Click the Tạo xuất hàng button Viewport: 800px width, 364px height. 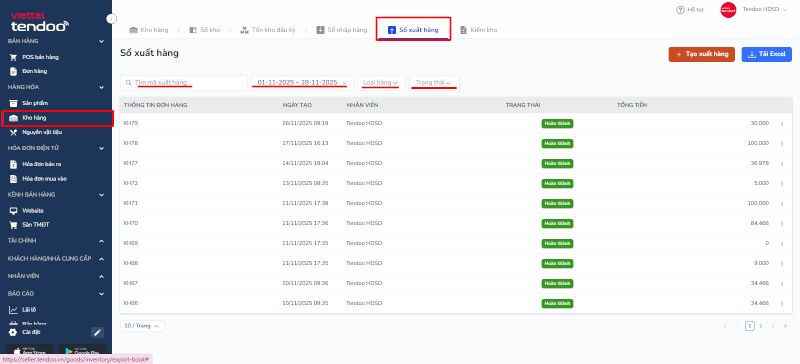(702, 54)
